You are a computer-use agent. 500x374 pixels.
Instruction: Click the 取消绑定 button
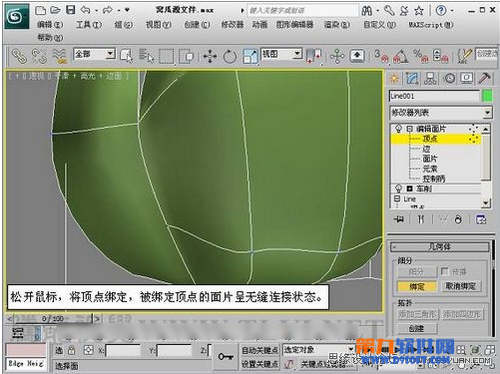click(461, 286)
